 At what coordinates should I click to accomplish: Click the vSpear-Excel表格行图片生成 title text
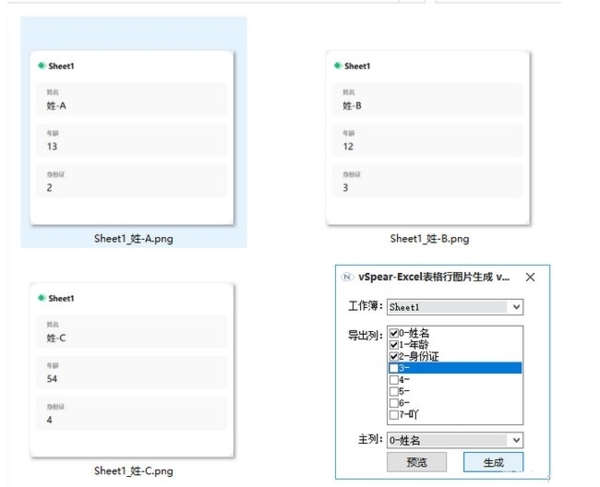click(434, 277)
